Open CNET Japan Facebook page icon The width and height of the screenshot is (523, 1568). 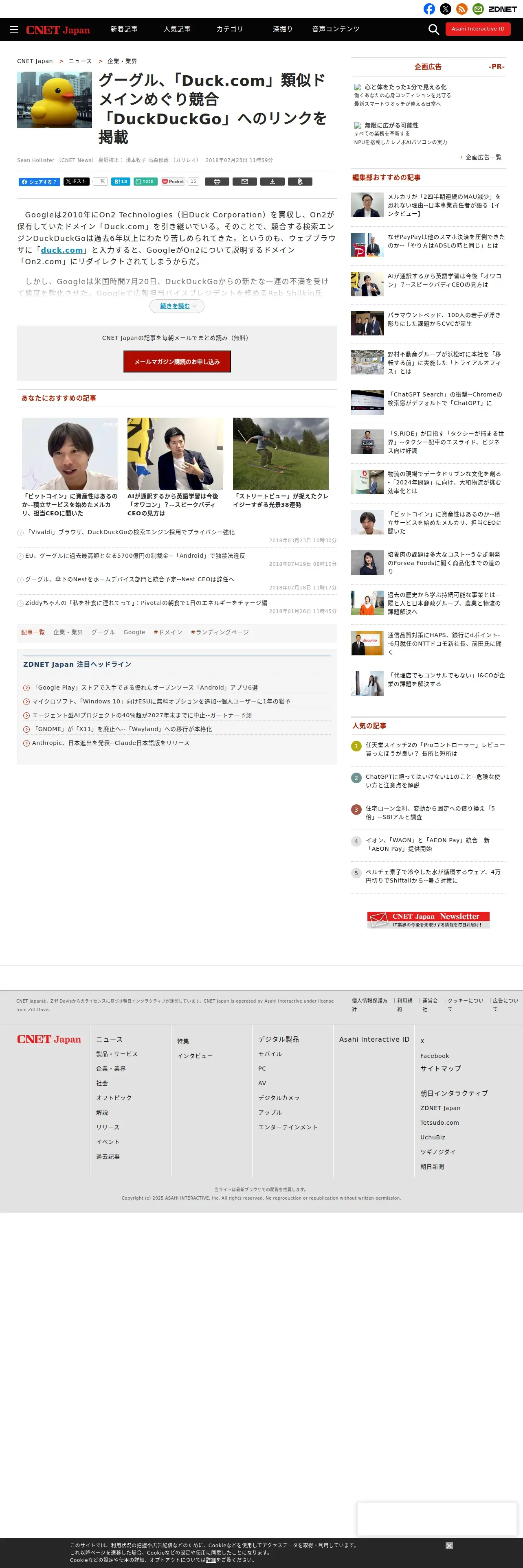(x=429, y=9)
